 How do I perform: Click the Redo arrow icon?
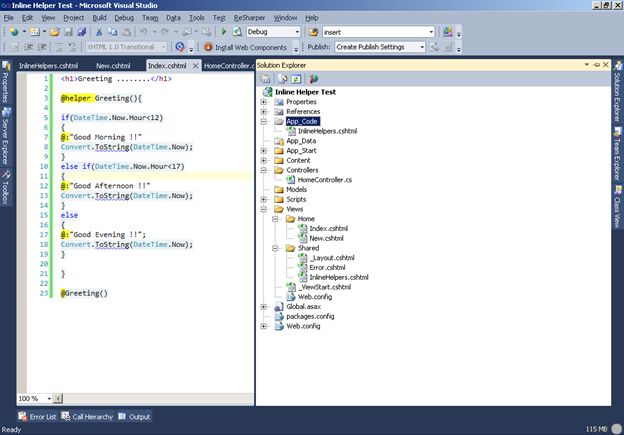click(x=165, y=32)
